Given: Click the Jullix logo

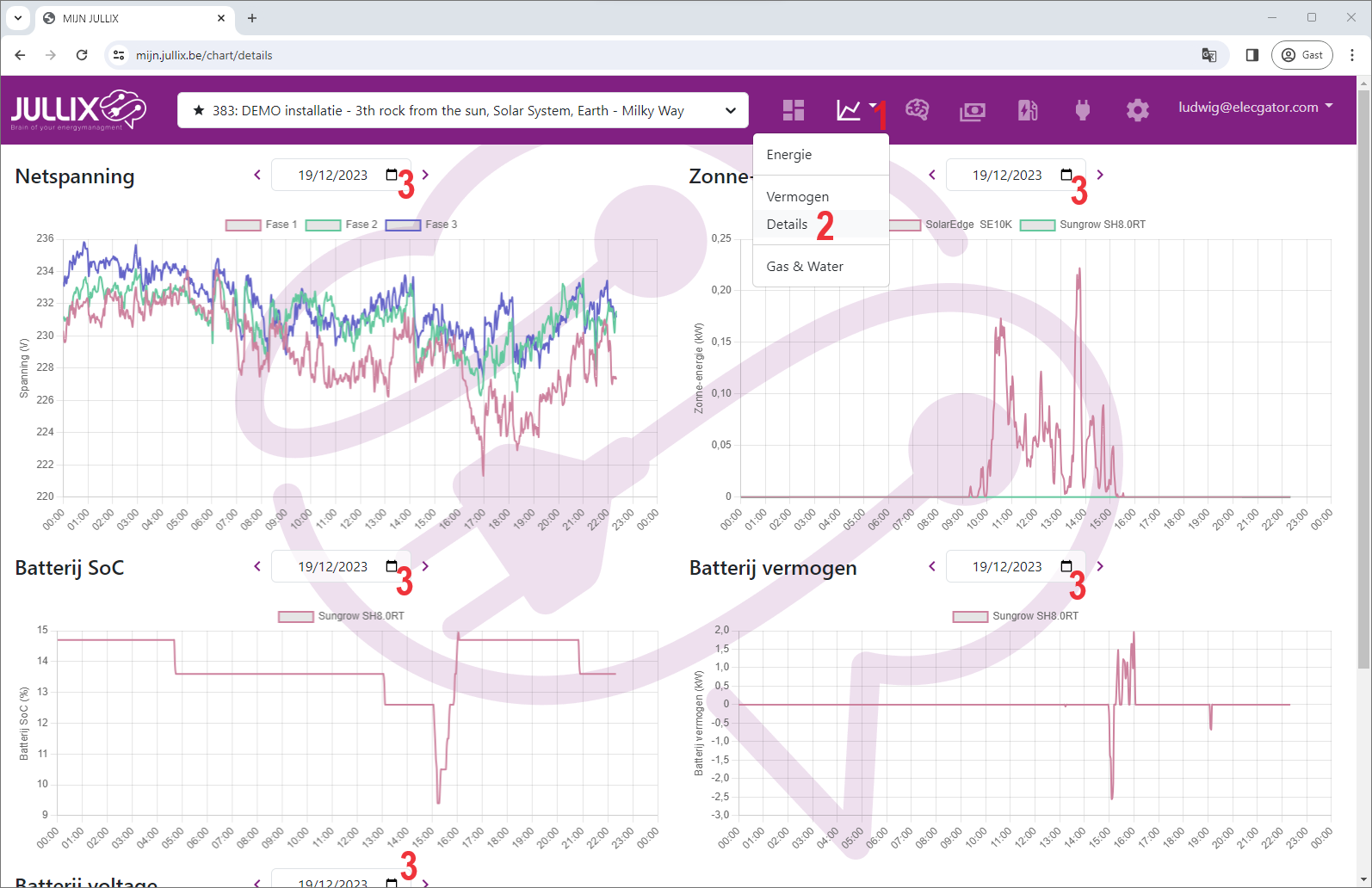Looking at the screenshot, I should point(78,110).
